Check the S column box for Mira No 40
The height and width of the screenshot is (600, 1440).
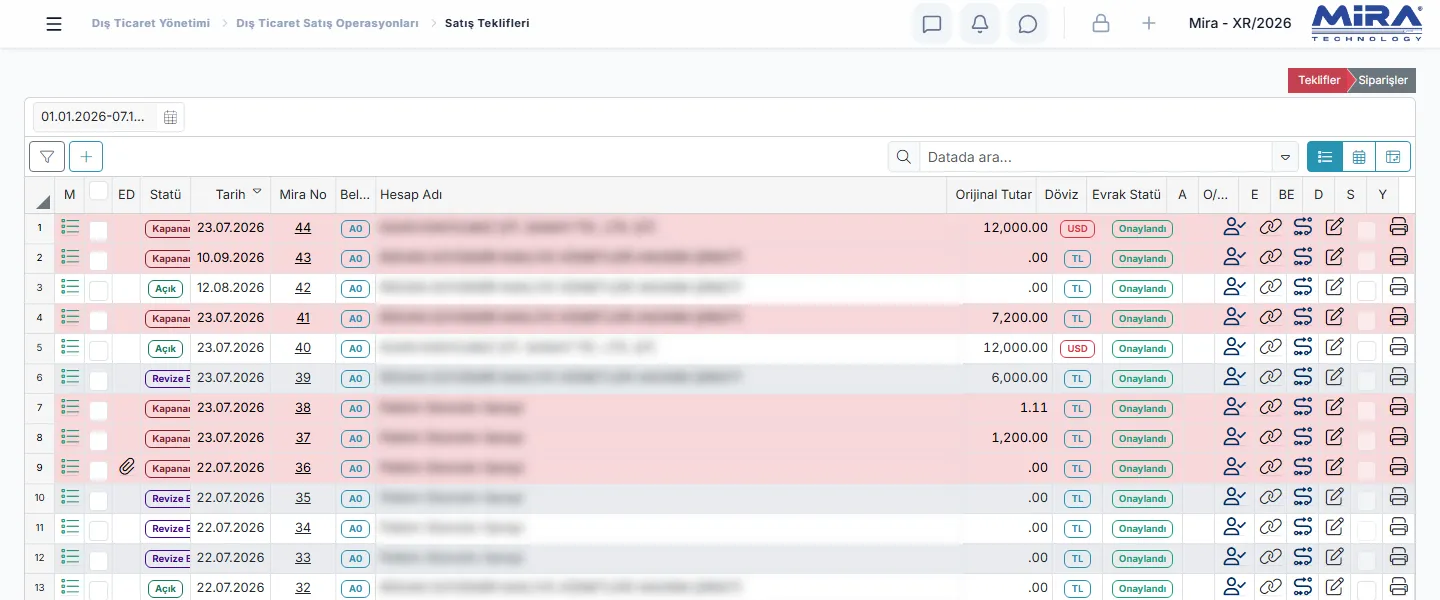click(x=1366, y=351)
